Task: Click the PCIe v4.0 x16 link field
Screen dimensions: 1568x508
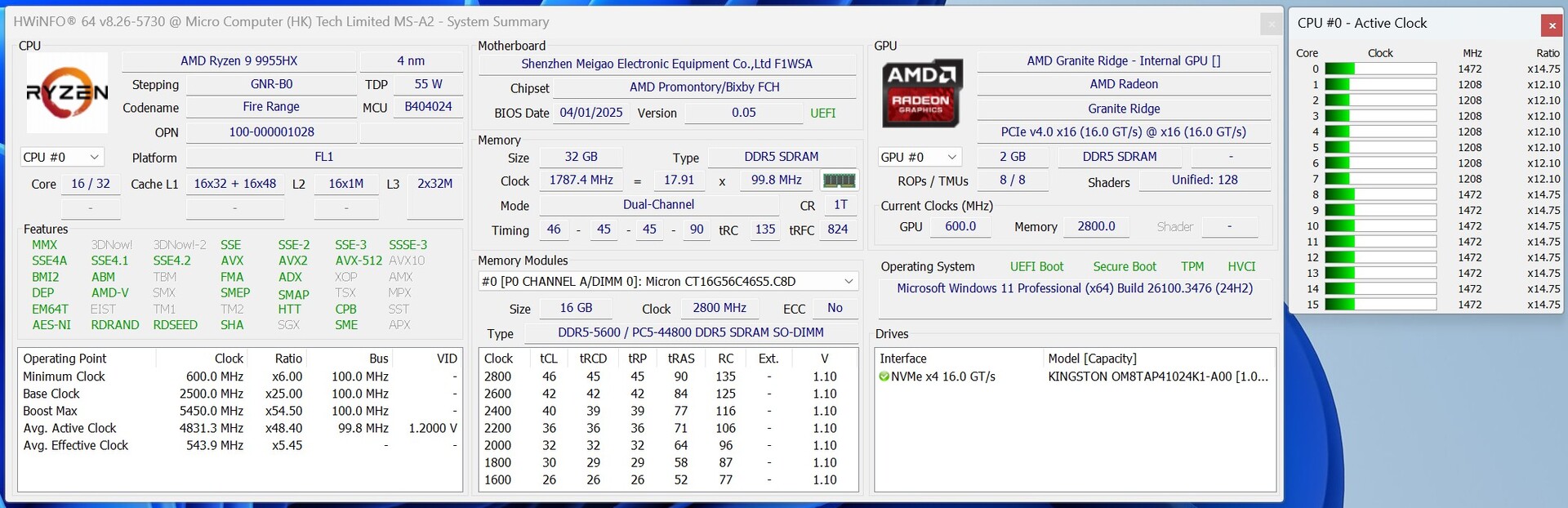Action: 1124,132
